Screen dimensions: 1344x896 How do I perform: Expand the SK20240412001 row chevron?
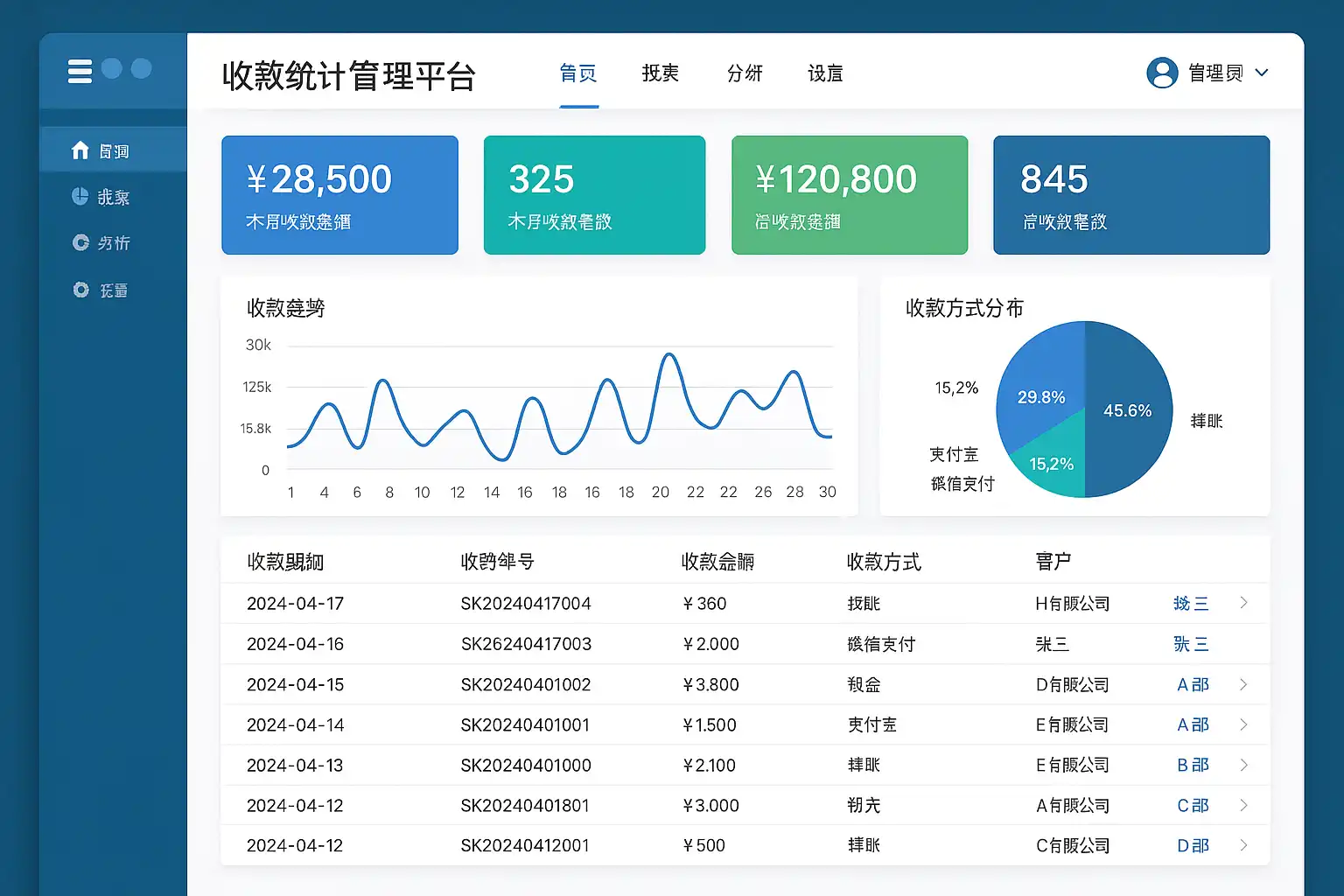(x=1243, y=845)
